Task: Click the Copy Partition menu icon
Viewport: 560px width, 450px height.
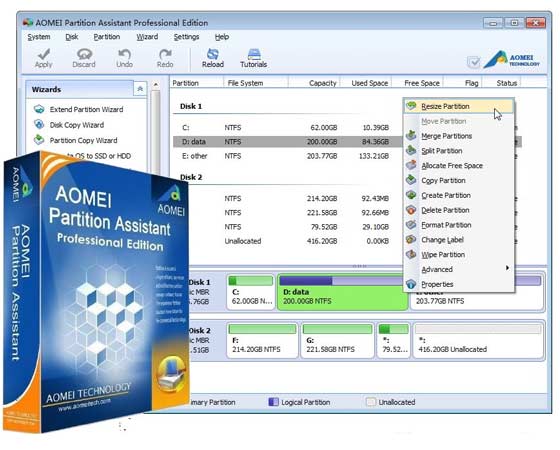Action: coord(411,180)
